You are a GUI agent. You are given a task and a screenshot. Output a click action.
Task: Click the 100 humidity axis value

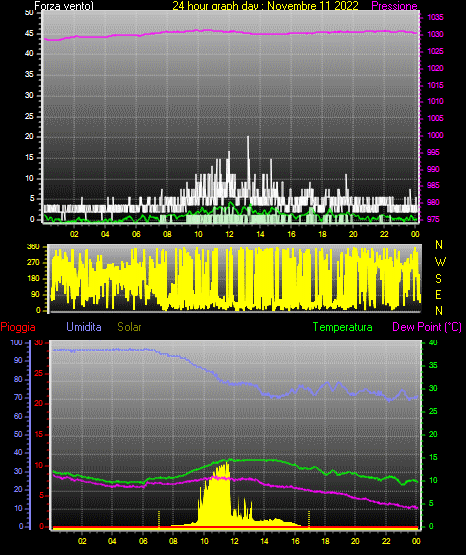pyautogui.click(x=16, y=342)
